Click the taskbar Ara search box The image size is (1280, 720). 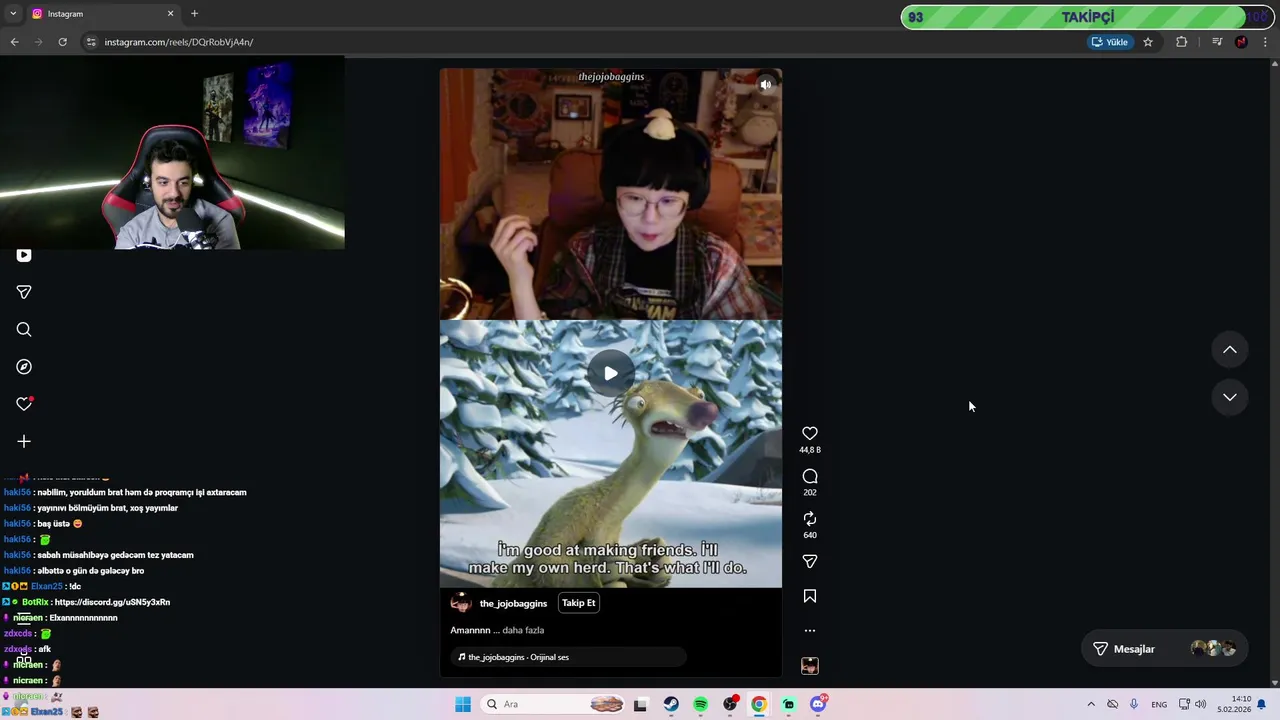[x=552, y=704]
